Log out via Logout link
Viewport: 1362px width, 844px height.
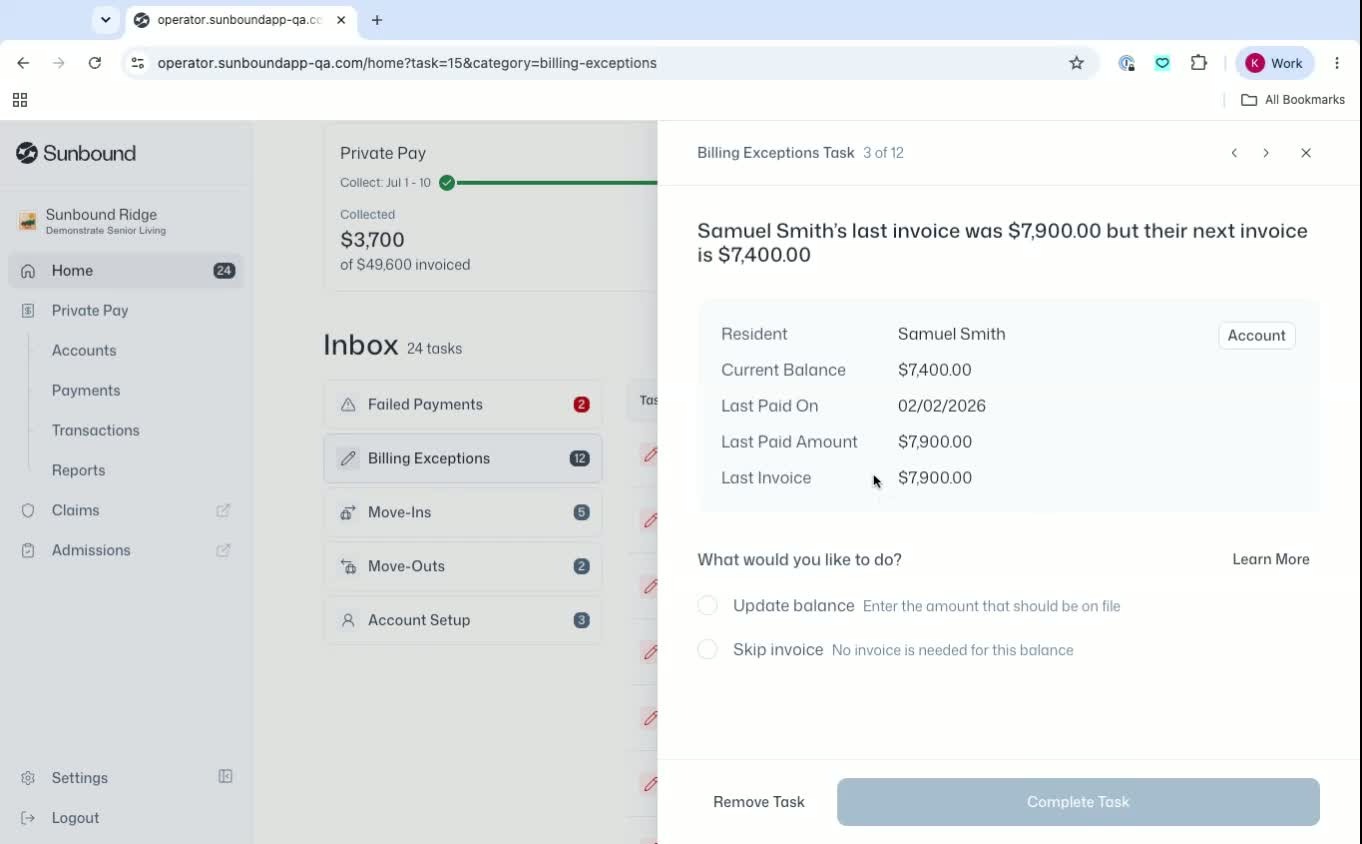75,817
